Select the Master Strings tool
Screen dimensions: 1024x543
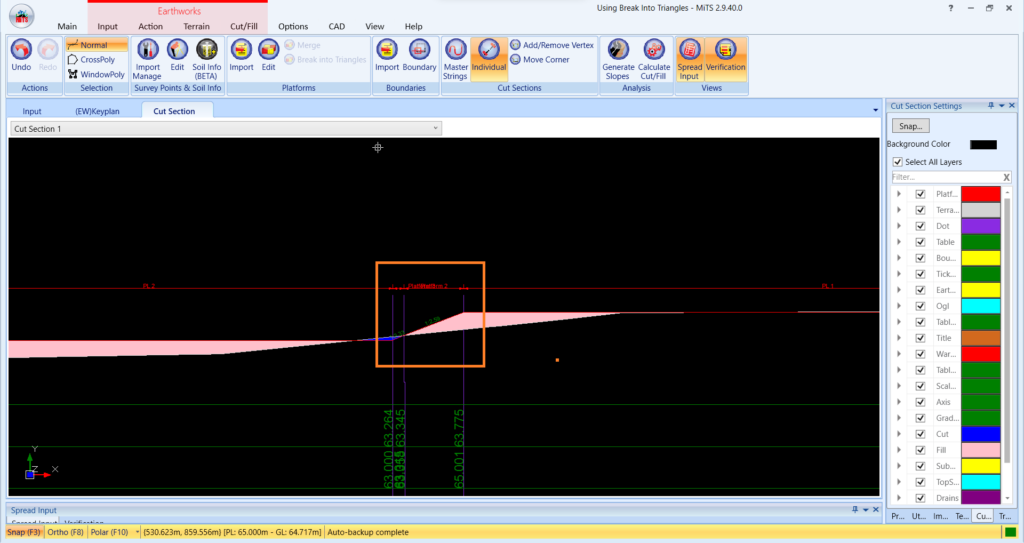pos(455,59)
